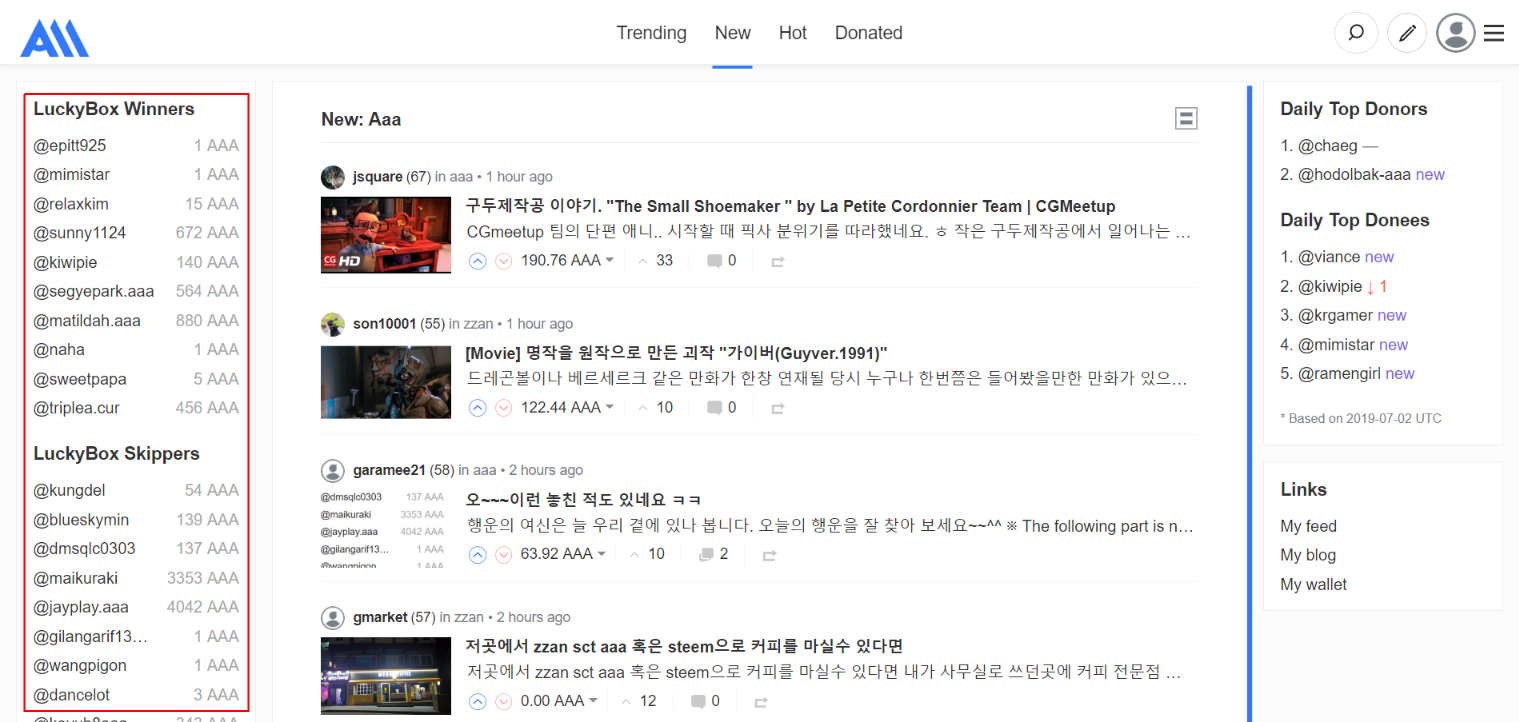Reblog gmarket's coffee post
This screenshot has width=1519, height=722.
coord(761,702)
